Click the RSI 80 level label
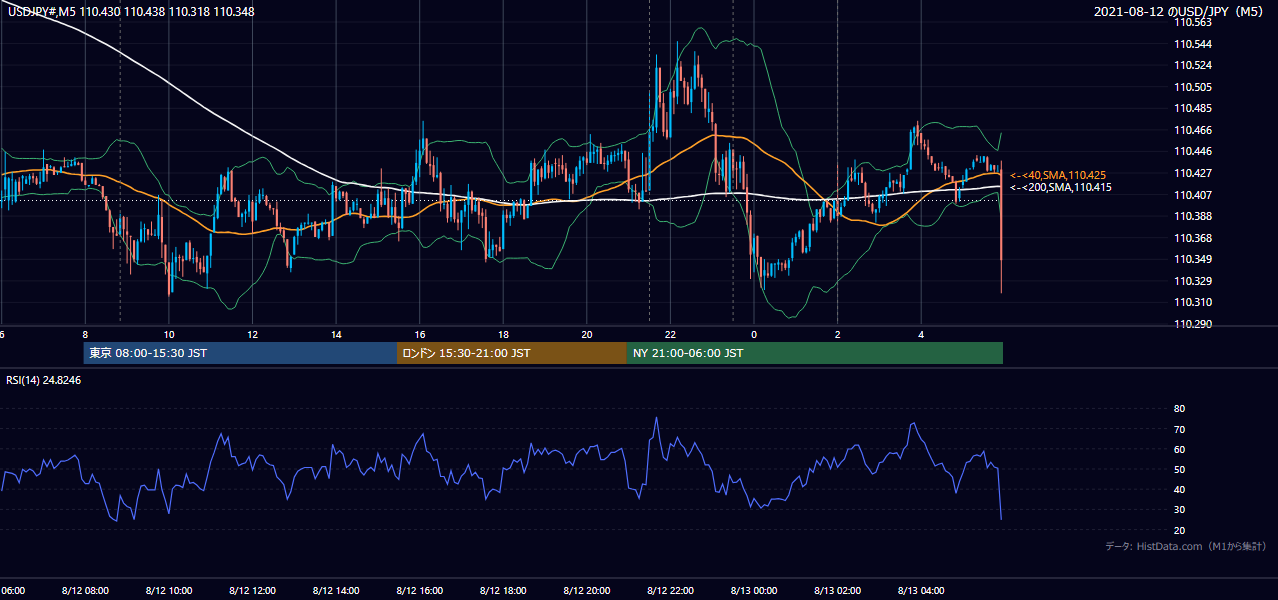Screen dimensions: 1278x600 click(x=1179, y=409)
